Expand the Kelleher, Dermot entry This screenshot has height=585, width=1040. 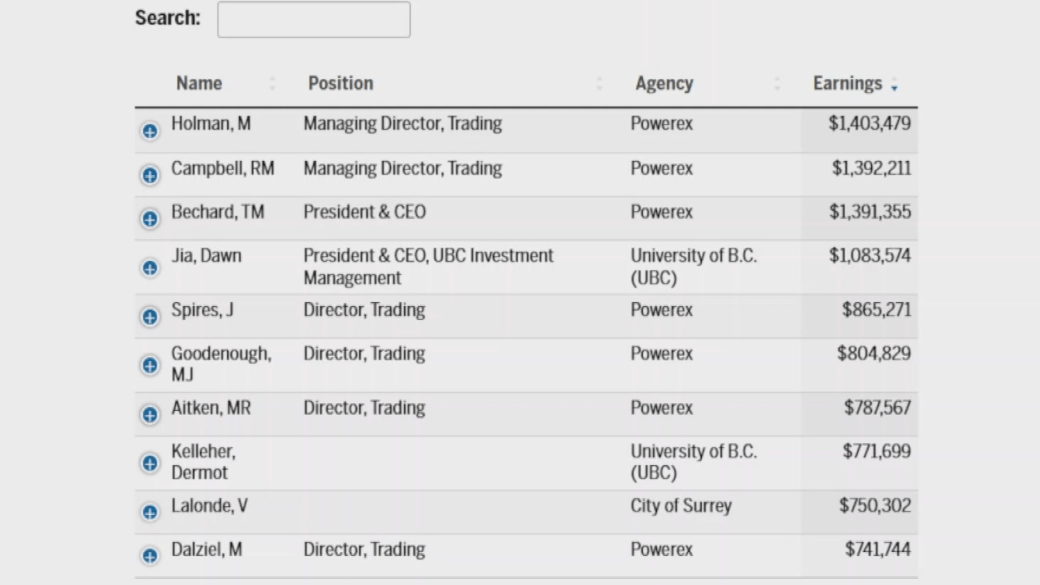[150, 463]
